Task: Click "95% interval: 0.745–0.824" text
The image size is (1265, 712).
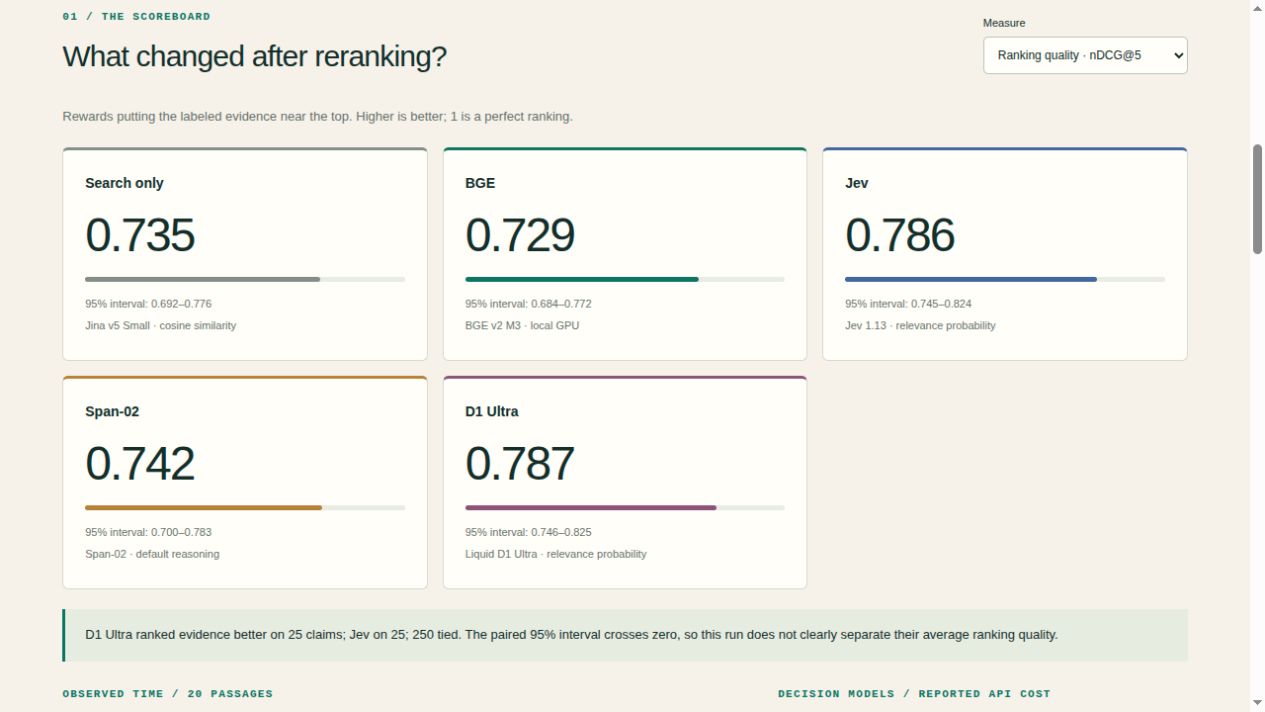Action: click(908, 304)
